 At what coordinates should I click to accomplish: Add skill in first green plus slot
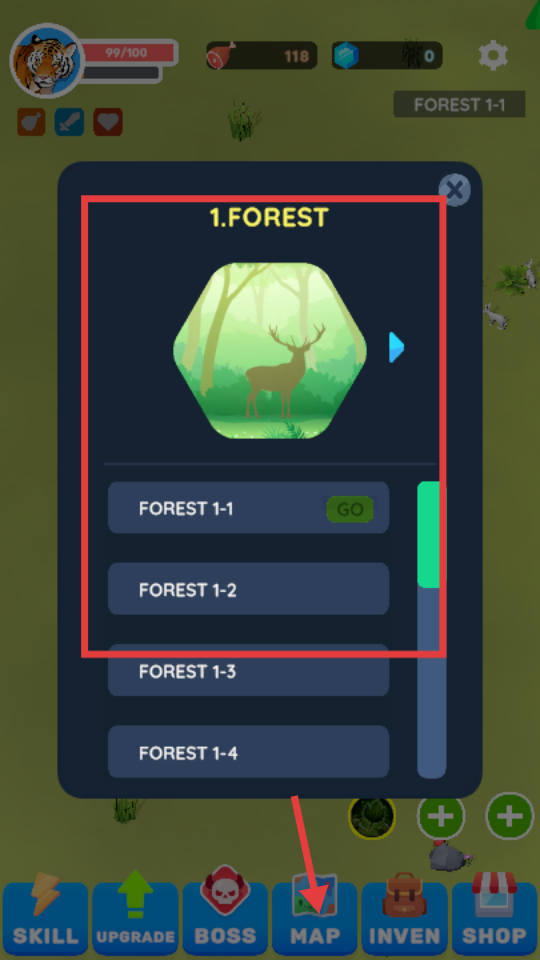(x=441, y=816)
